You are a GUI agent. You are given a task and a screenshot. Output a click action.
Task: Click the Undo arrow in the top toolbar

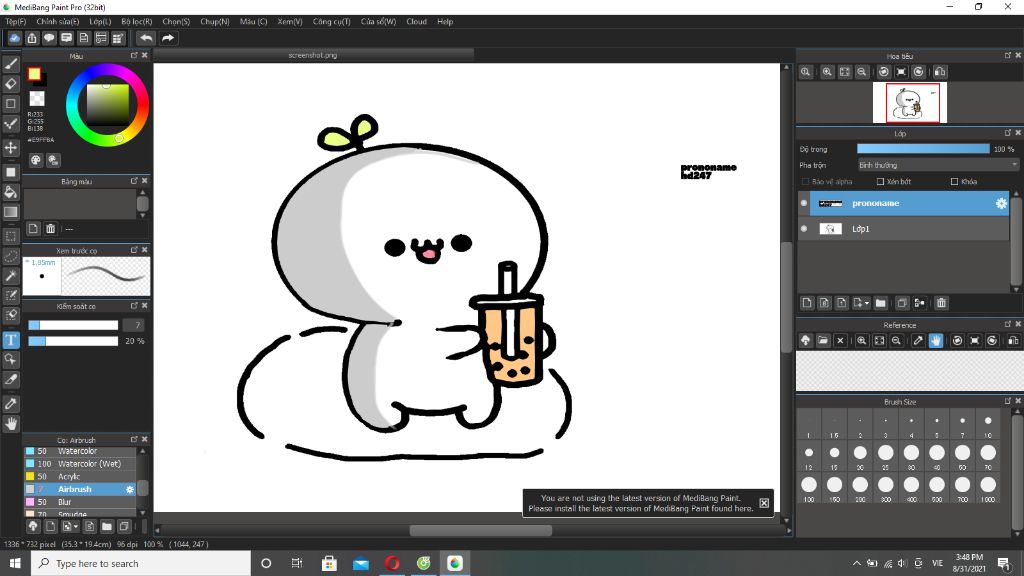(x=146, y=38)
